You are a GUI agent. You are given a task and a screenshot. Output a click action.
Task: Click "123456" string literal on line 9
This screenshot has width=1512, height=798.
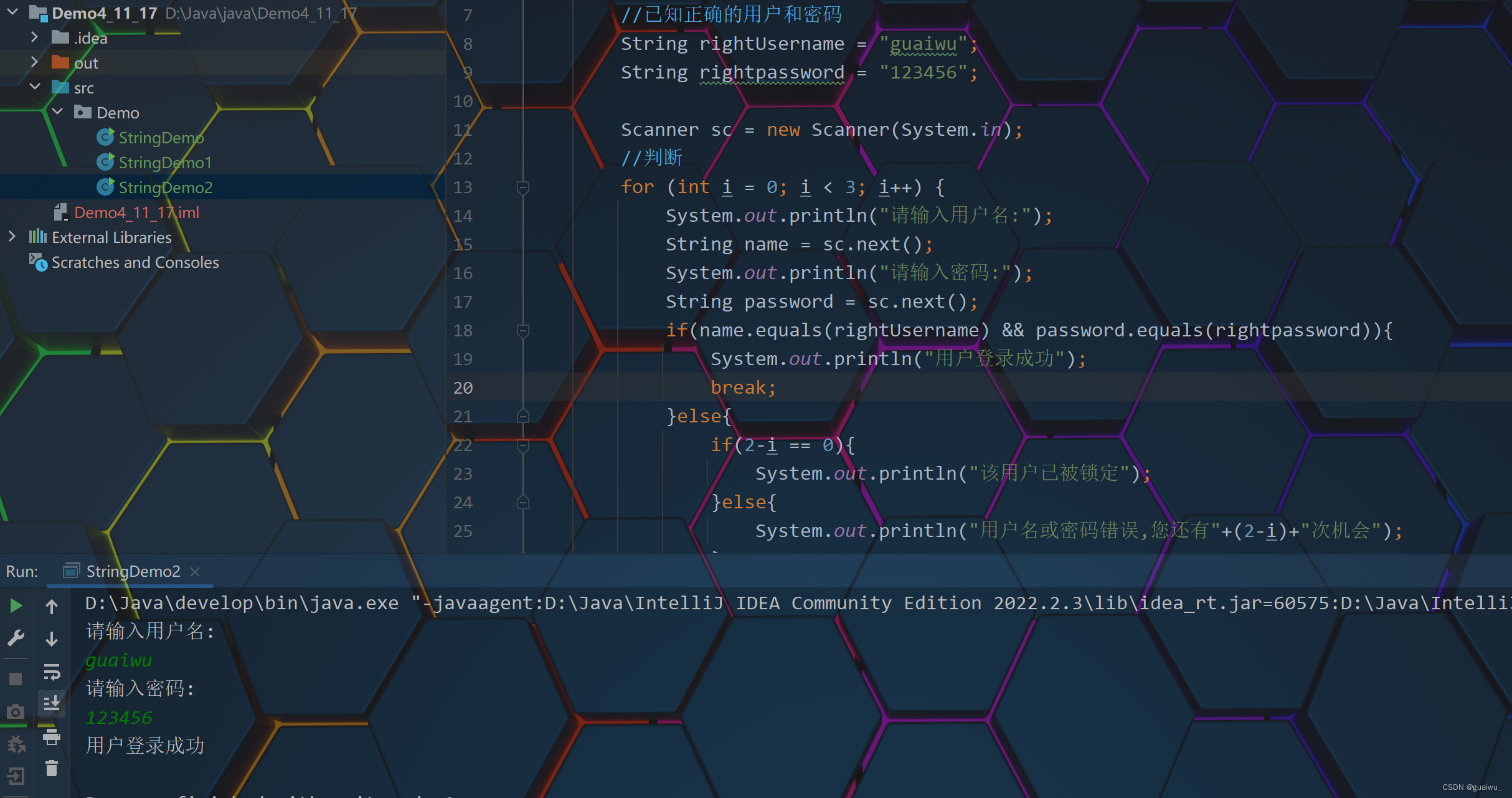tap(923, 72)
